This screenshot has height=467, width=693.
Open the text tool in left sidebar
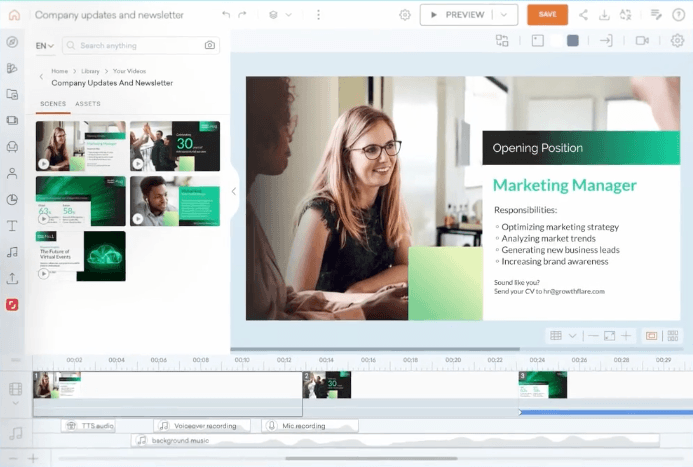(x=13, y=226)
